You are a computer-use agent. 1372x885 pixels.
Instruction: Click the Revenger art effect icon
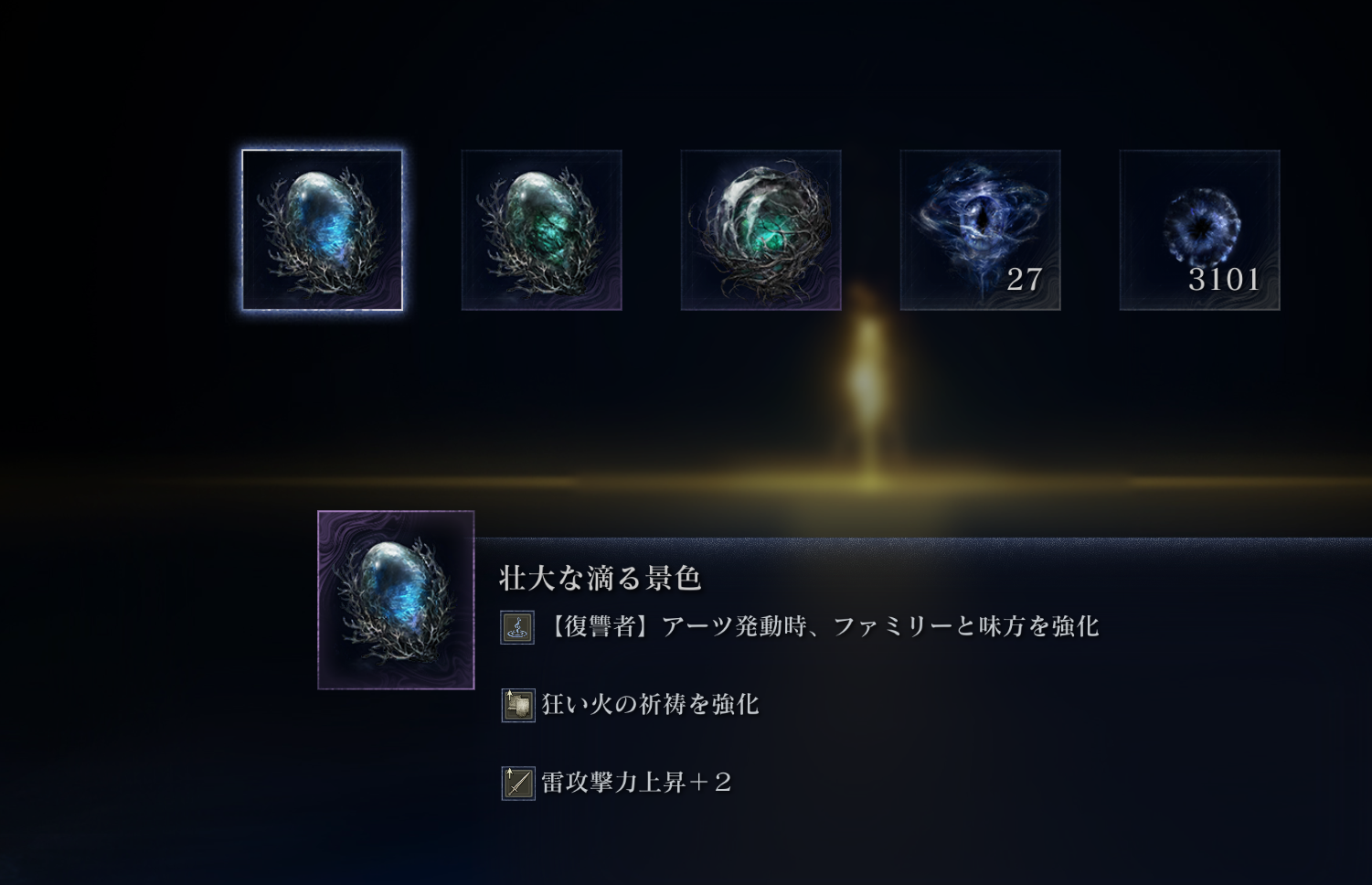coord(517,628)
